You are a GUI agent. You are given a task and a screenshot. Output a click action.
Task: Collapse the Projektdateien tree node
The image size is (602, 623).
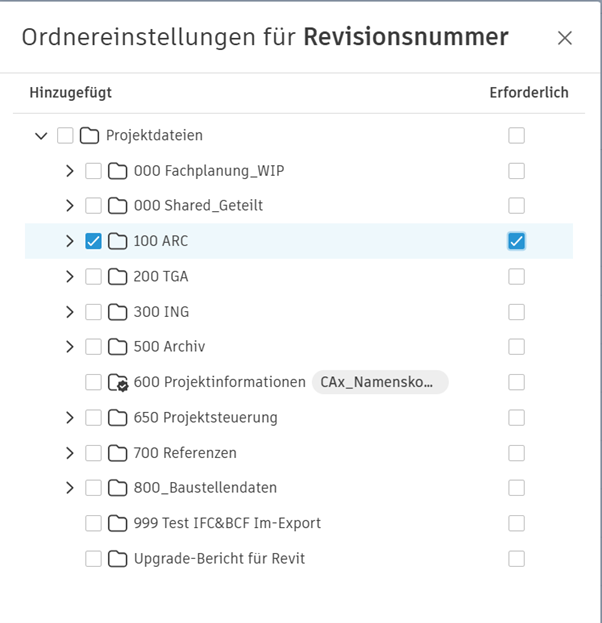41,135
